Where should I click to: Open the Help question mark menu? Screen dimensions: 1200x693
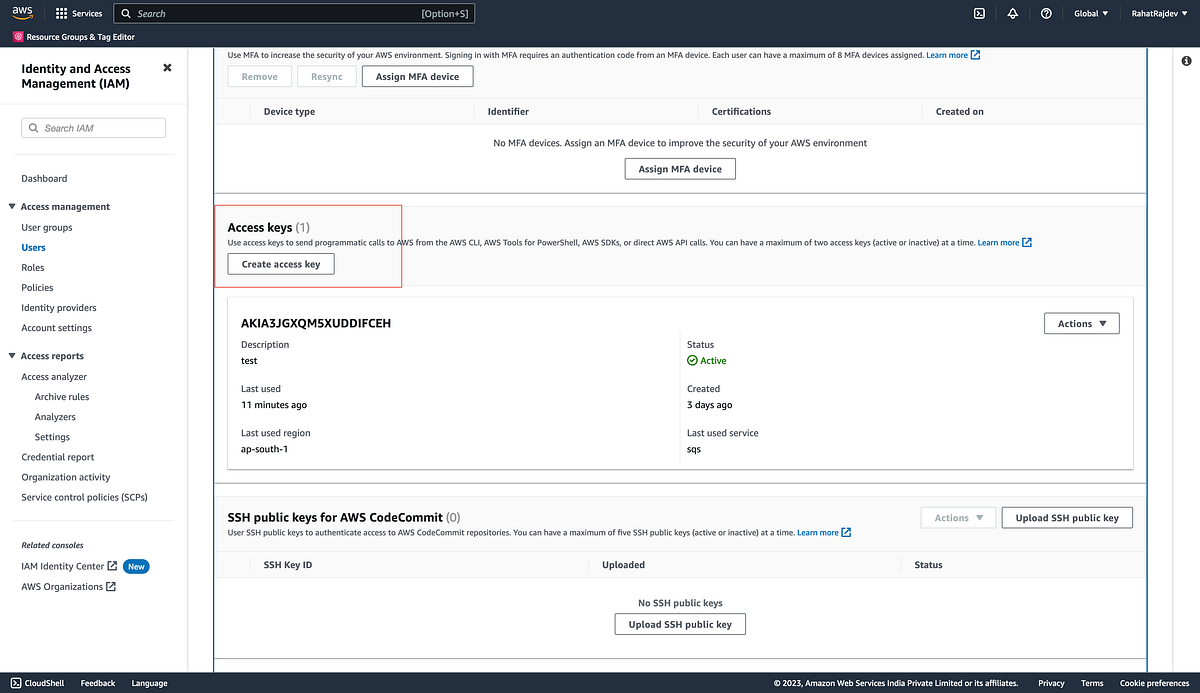pos(1045,13)
